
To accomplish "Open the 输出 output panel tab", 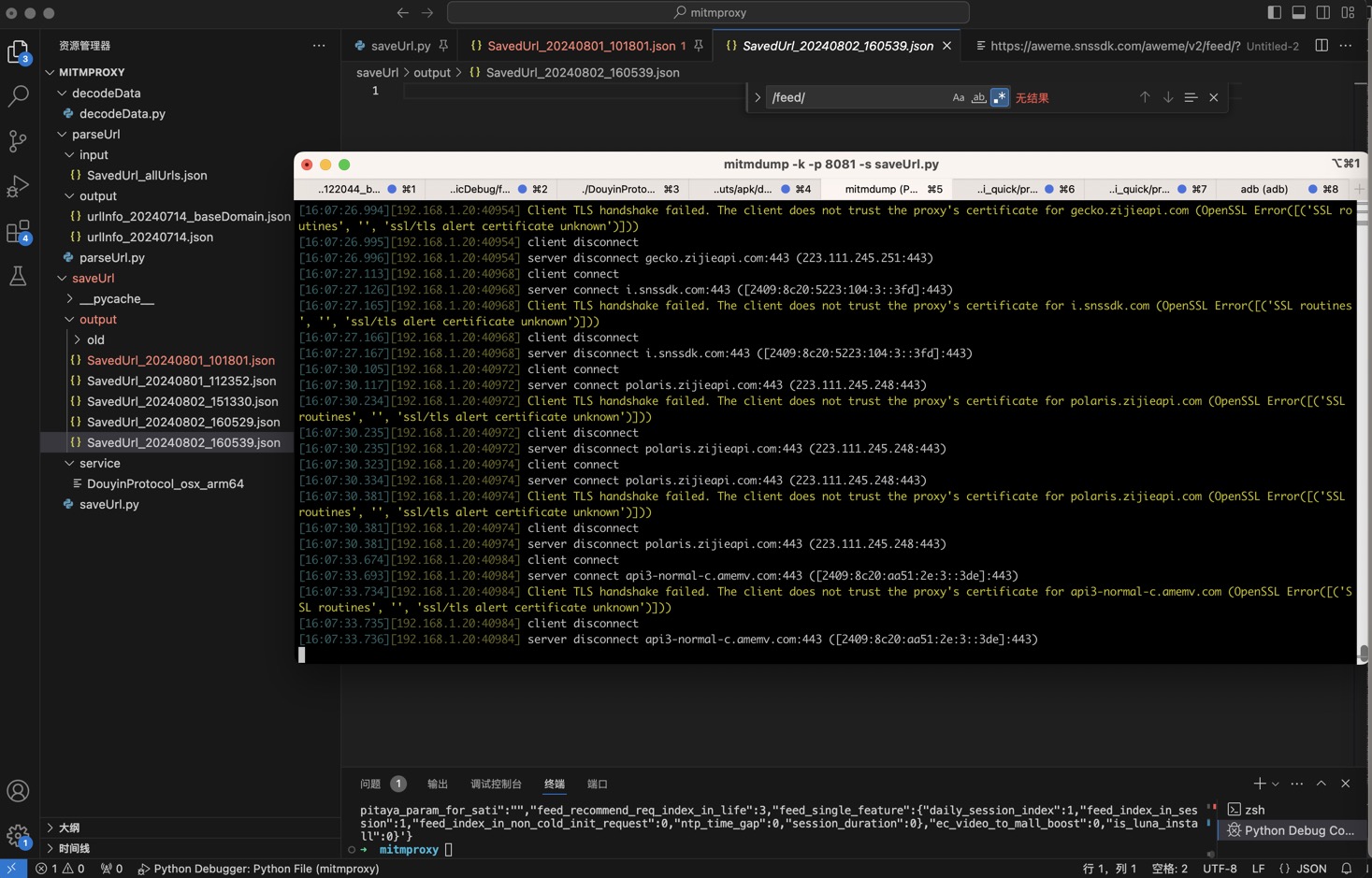I will 438,784.
